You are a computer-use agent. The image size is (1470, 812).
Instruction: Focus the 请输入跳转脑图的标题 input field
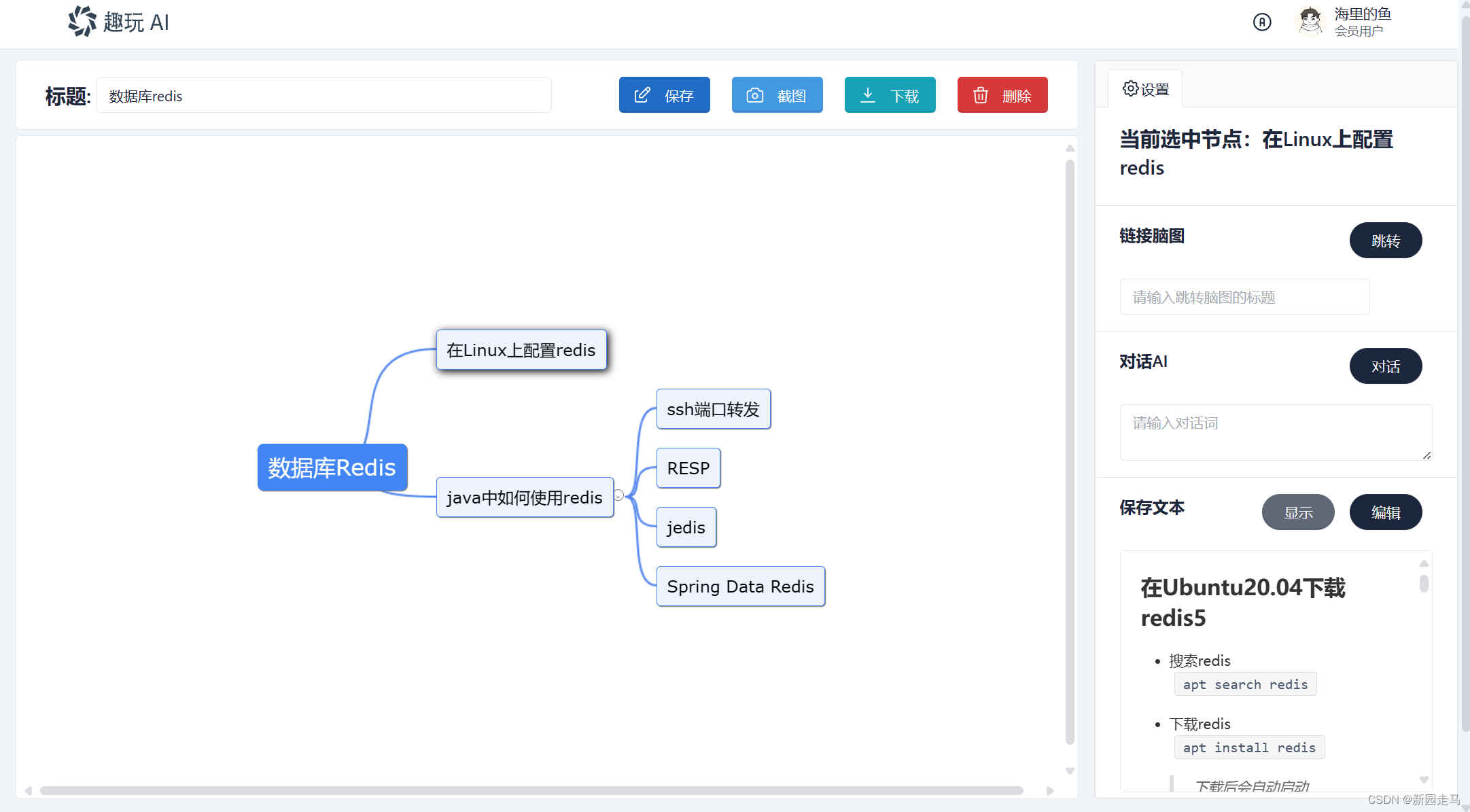(1244, 297)
